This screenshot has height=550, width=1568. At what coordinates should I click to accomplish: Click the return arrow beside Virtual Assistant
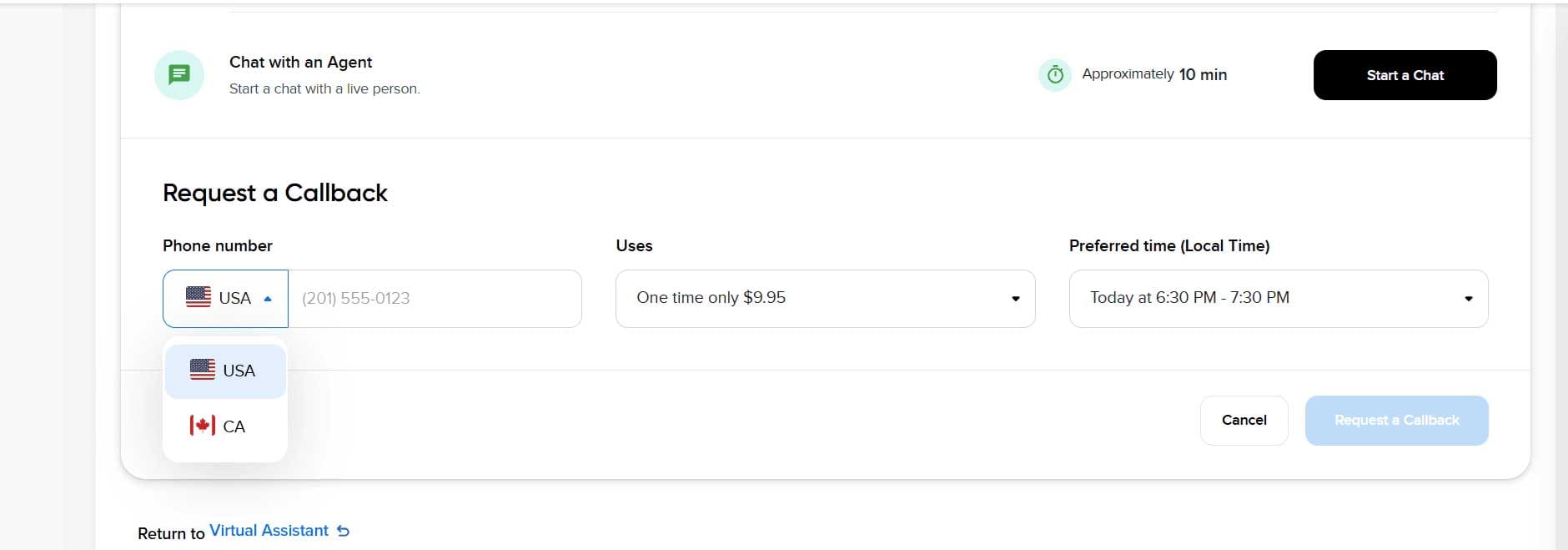[343, 531]
